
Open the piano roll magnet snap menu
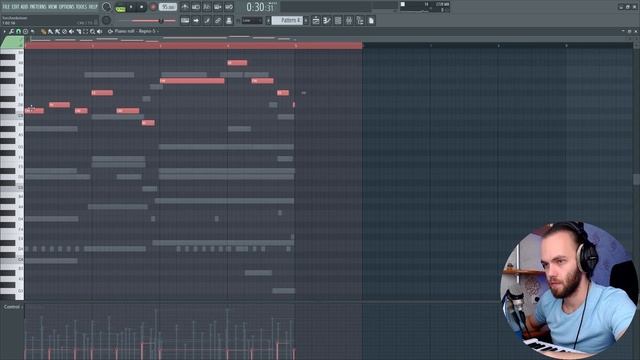coord(18,31)
